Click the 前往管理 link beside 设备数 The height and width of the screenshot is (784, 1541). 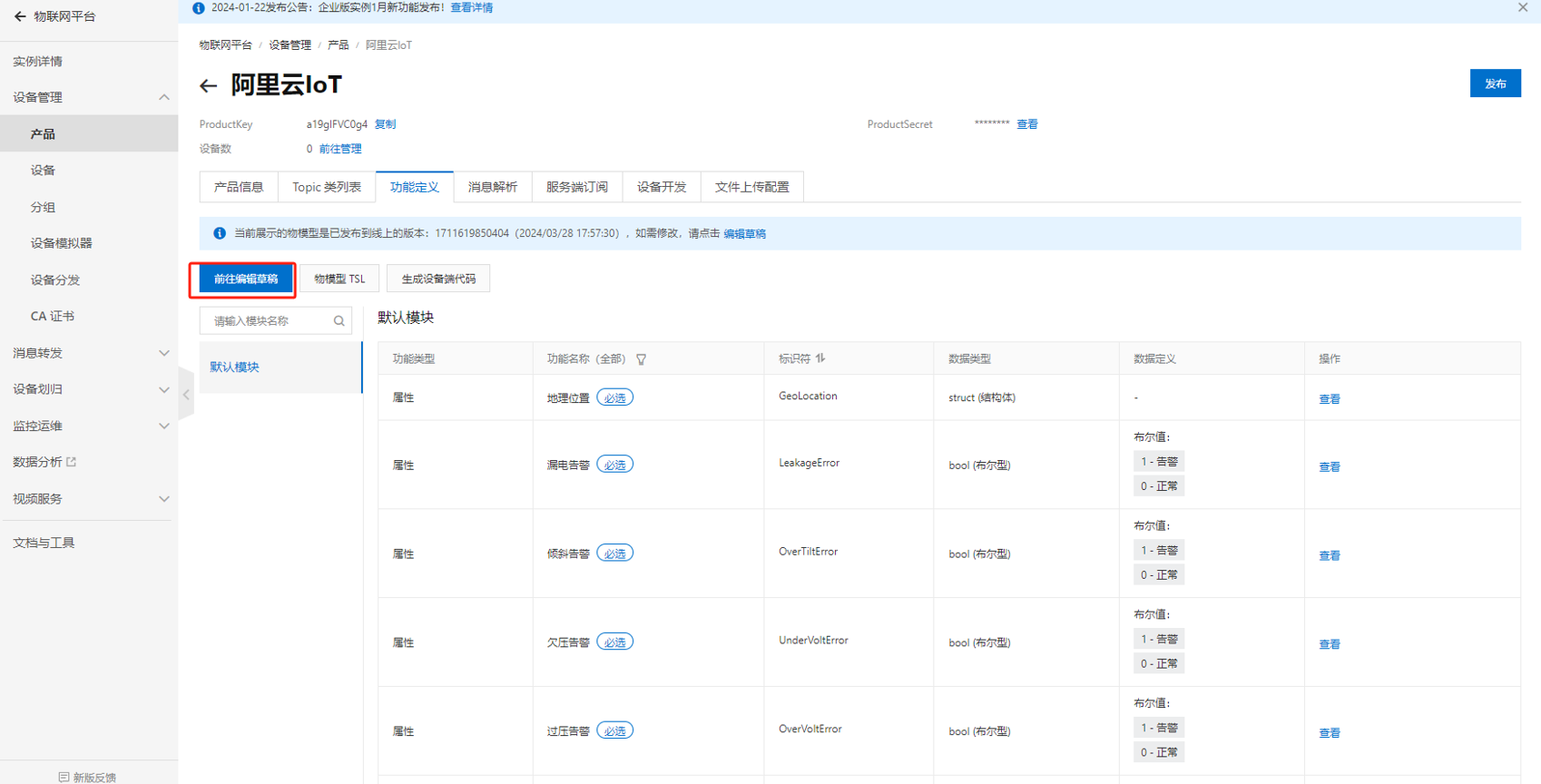click(340, 149)
